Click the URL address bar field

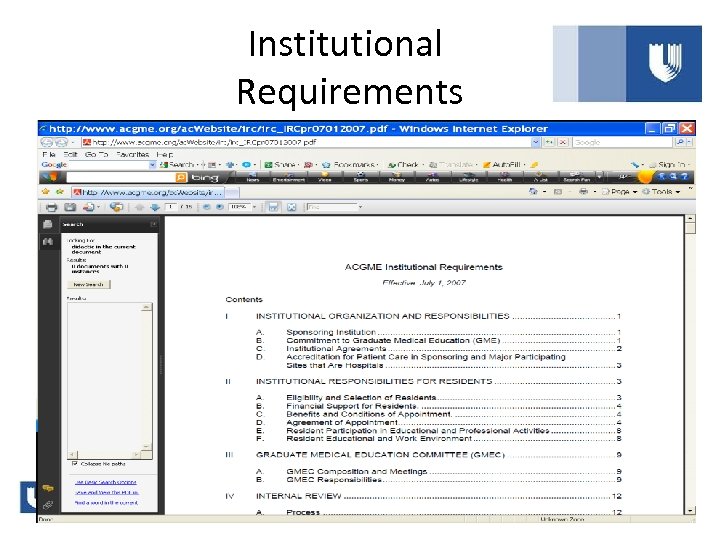[308, 142]
